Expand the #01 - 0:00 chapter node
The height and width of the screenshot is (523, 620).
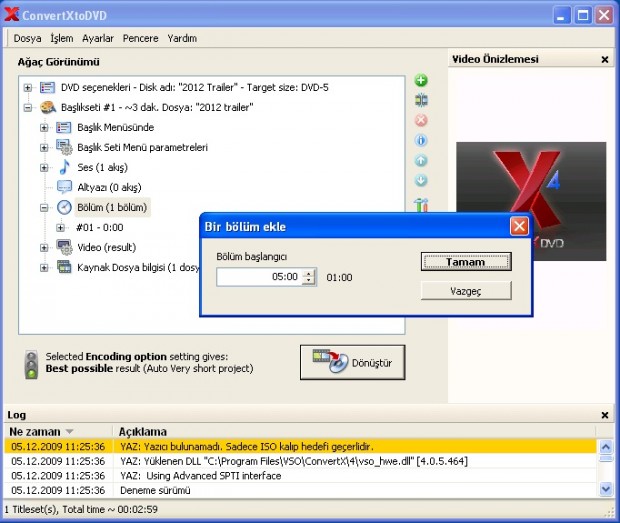click(x=60, y=228)
